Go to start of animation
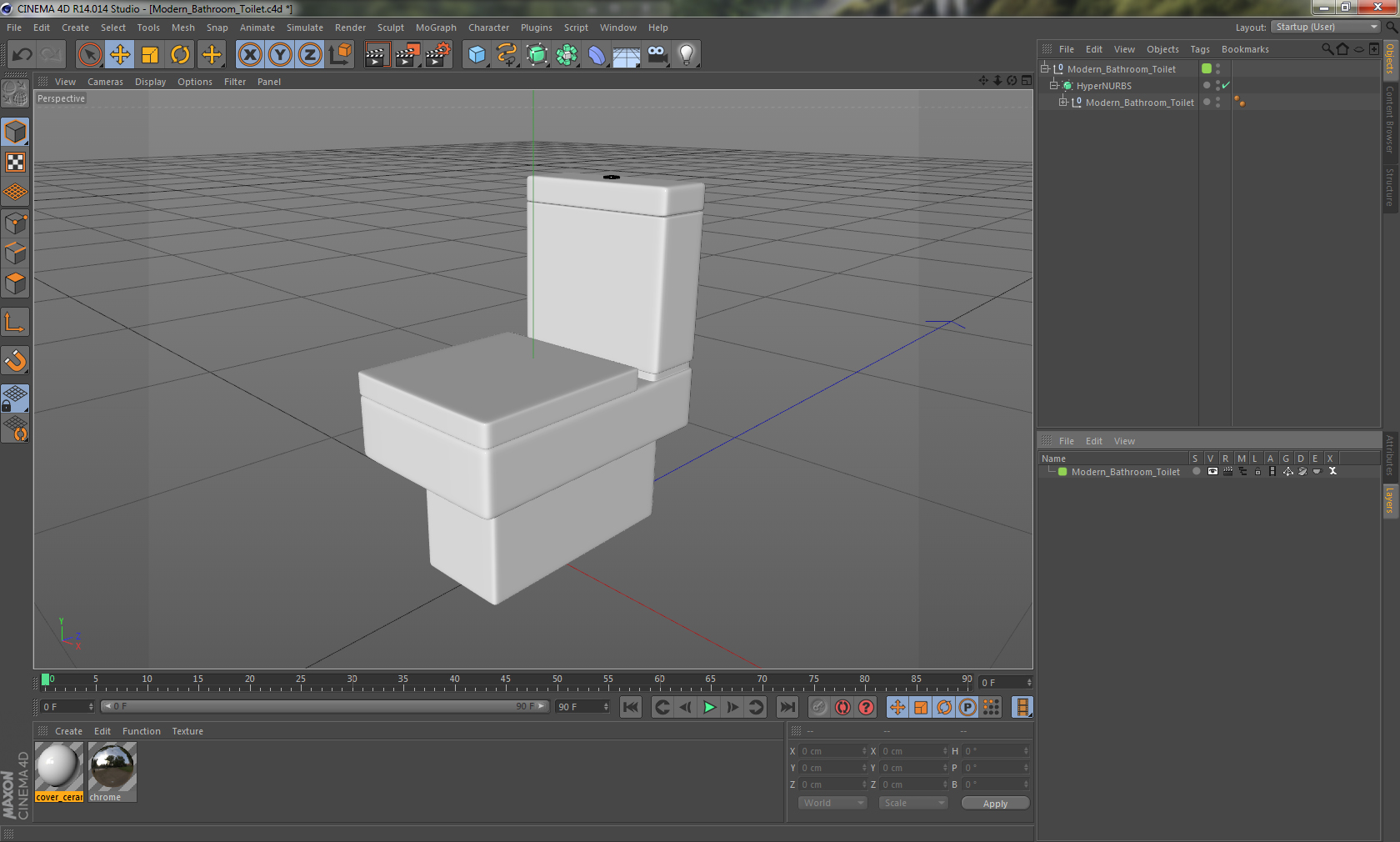Image resolution: width=1400 pixels, height=842 pixels. coord(631,707)
